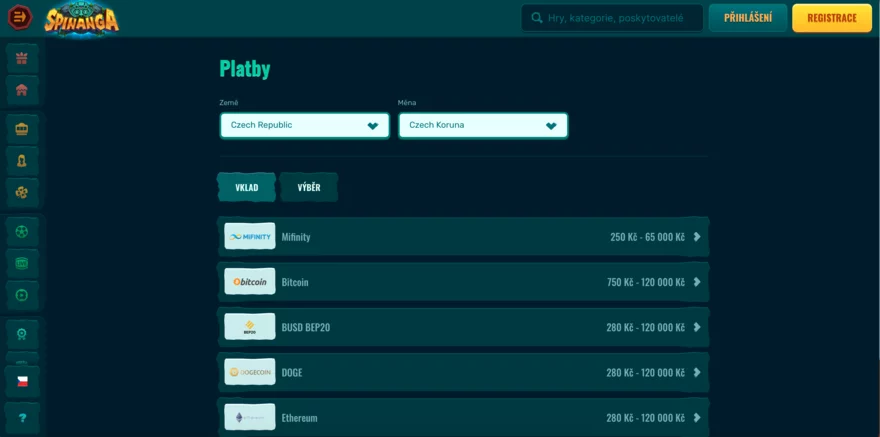Screen dimensions: 880x437
Task: Expand the DOGE row arrow
Action: (697, 372)
